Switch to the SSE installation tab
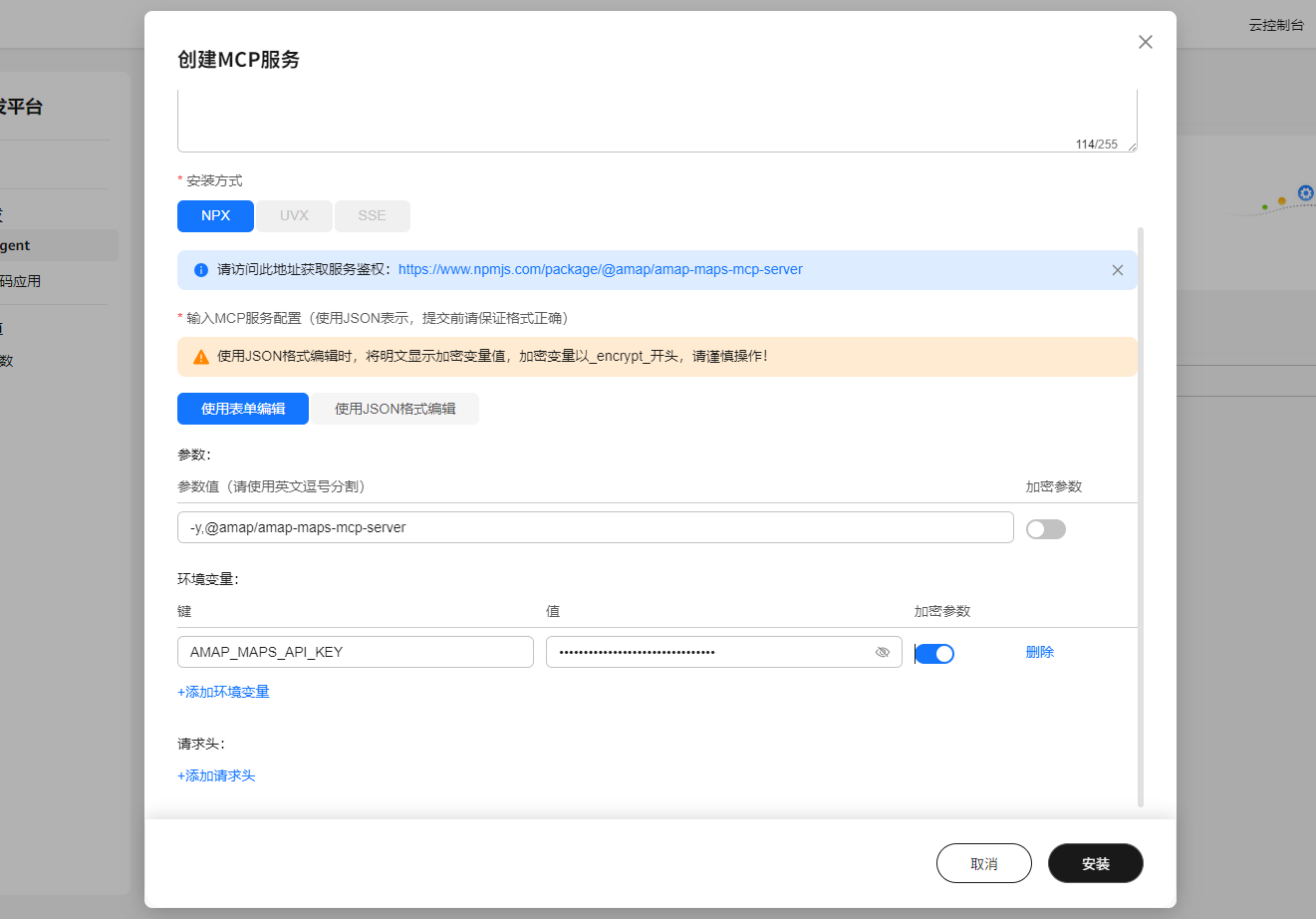Viewport: 1316px width, 919px height. (x=372, y=215)
